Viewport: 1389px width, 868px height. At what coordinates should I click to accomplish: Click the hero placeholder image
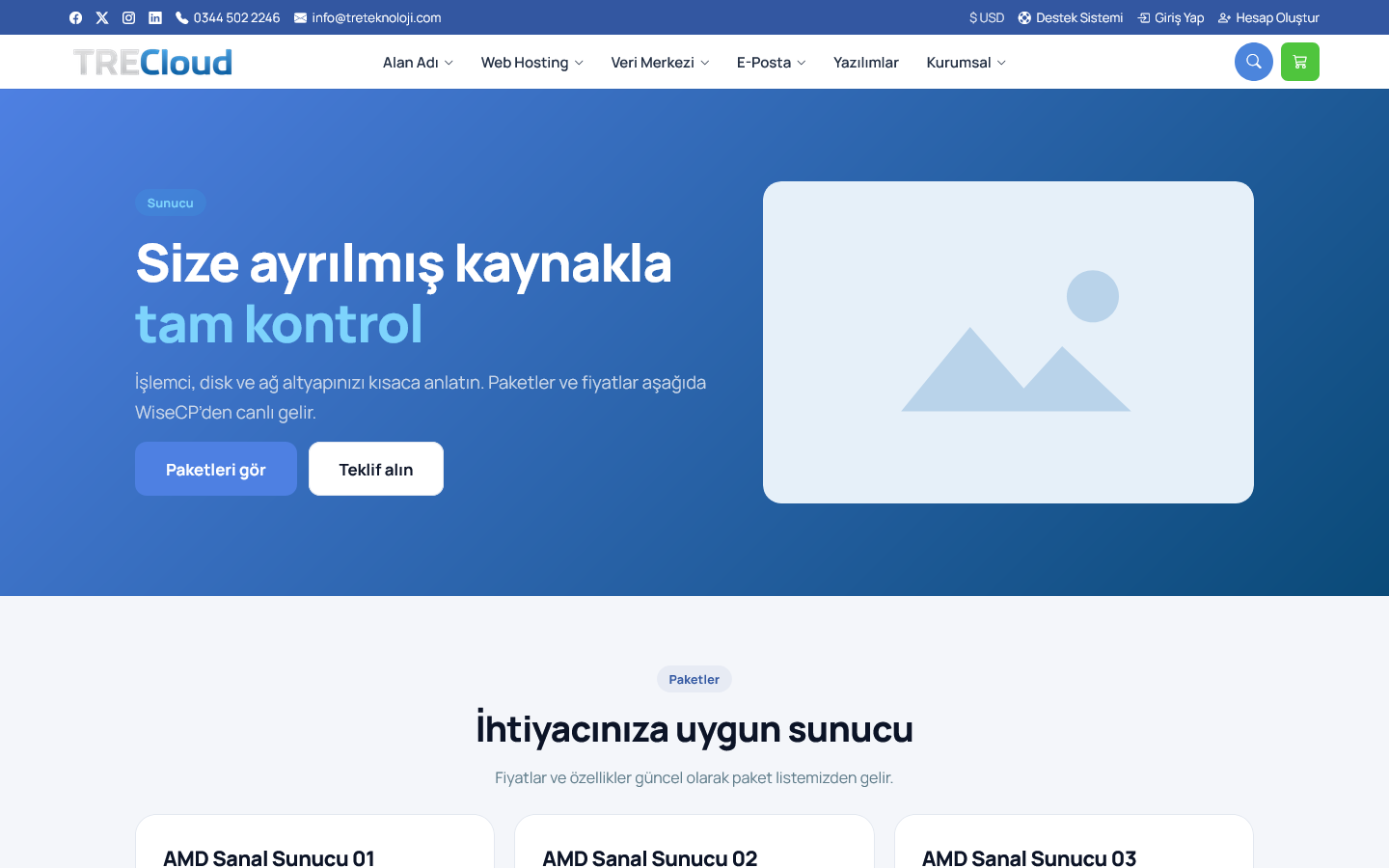pos(1008,342)
